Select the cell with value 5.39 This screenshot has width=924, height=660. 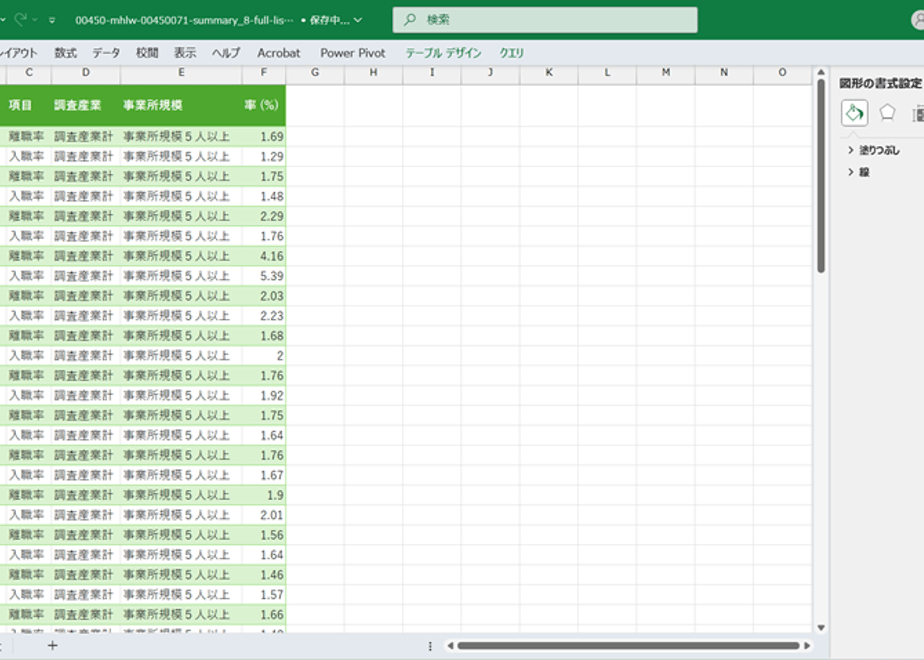coord(263,276)
